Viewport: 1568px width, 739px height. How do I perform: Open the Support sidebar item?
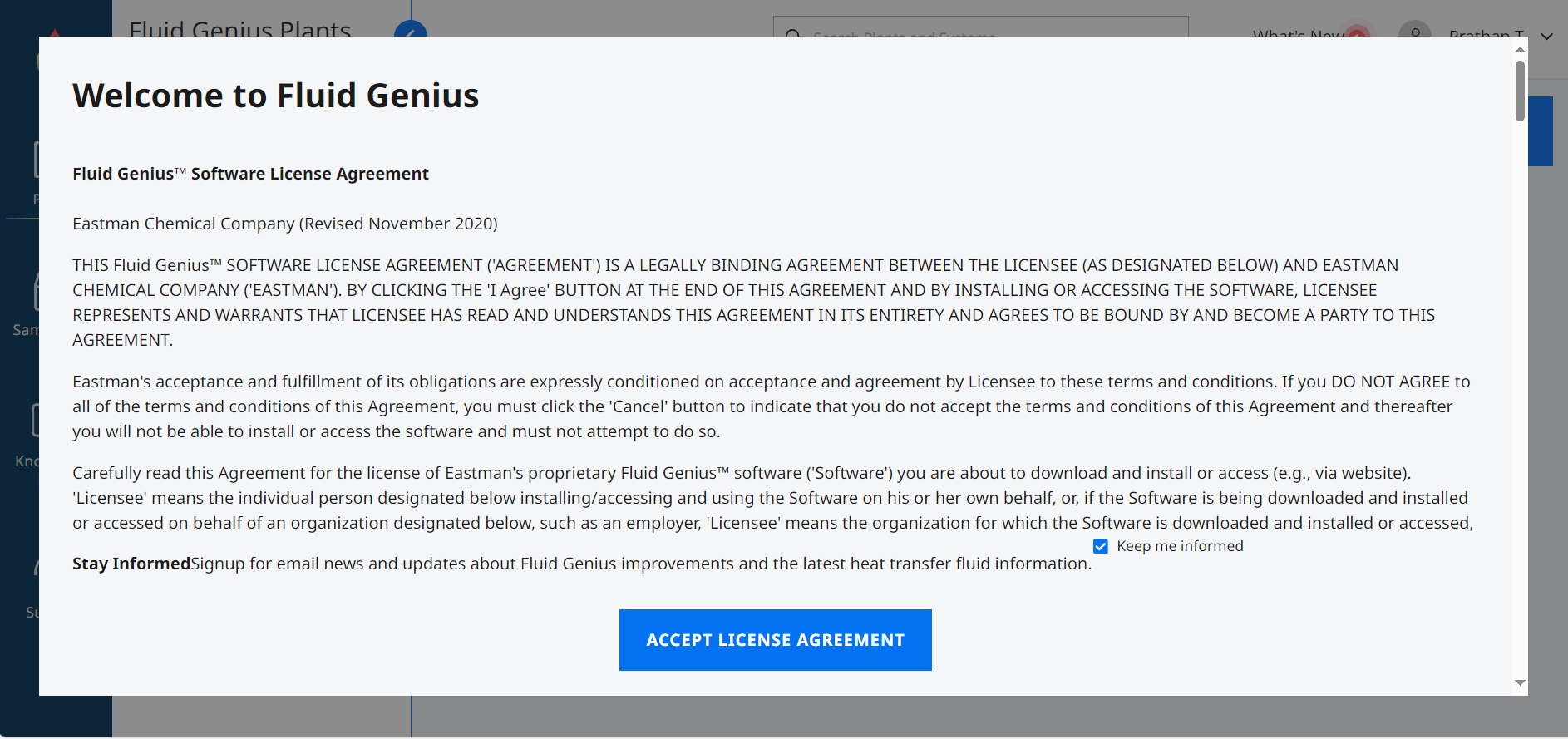tap(32, 612)
